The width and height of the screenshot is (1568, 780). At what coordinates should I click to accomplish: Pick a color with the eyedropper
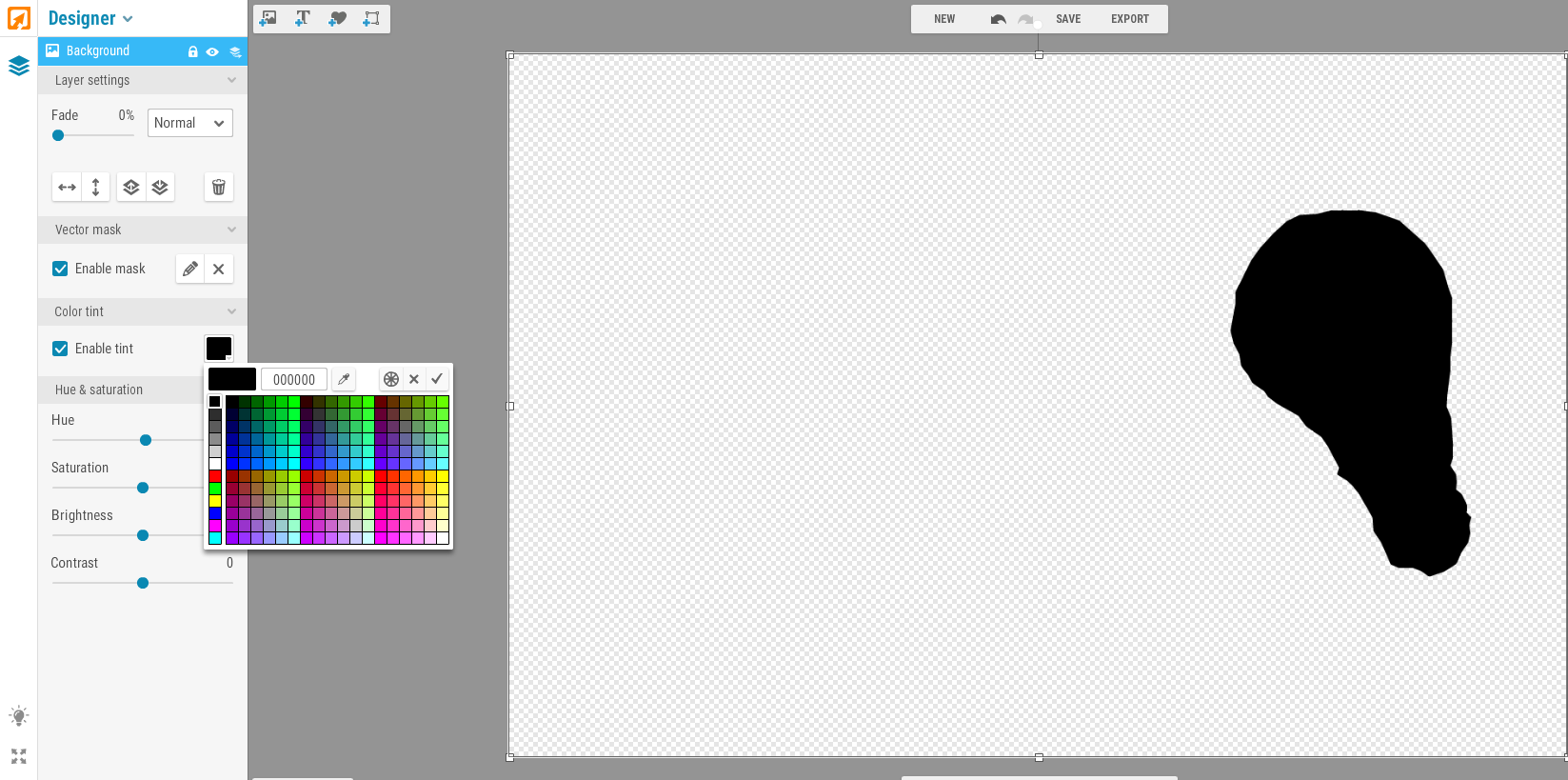click(x=344, y=379)
